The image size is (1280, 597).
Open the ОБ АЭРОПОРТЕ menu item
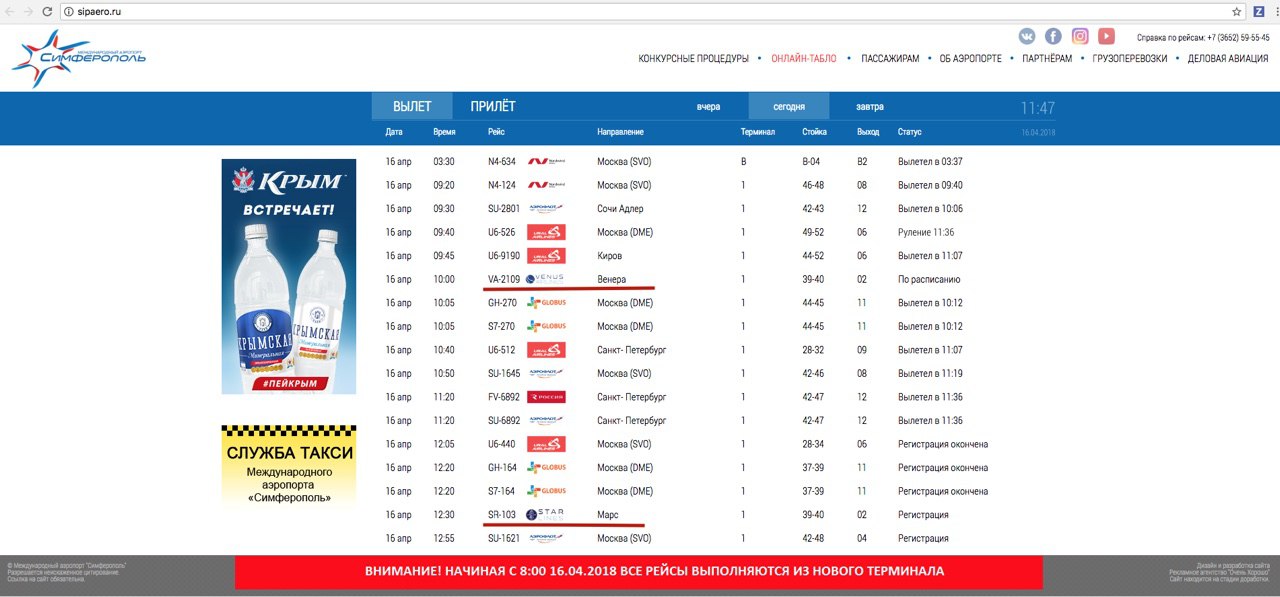click(971, 59)
